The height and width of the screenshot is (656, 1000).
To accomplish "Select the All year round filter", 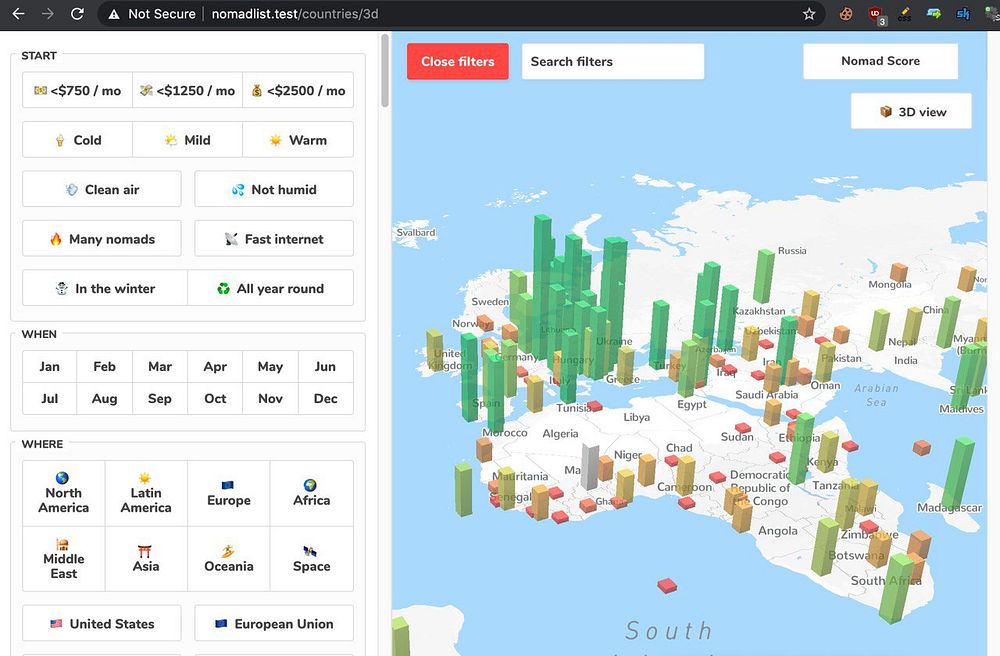I will tap(270, 288).
